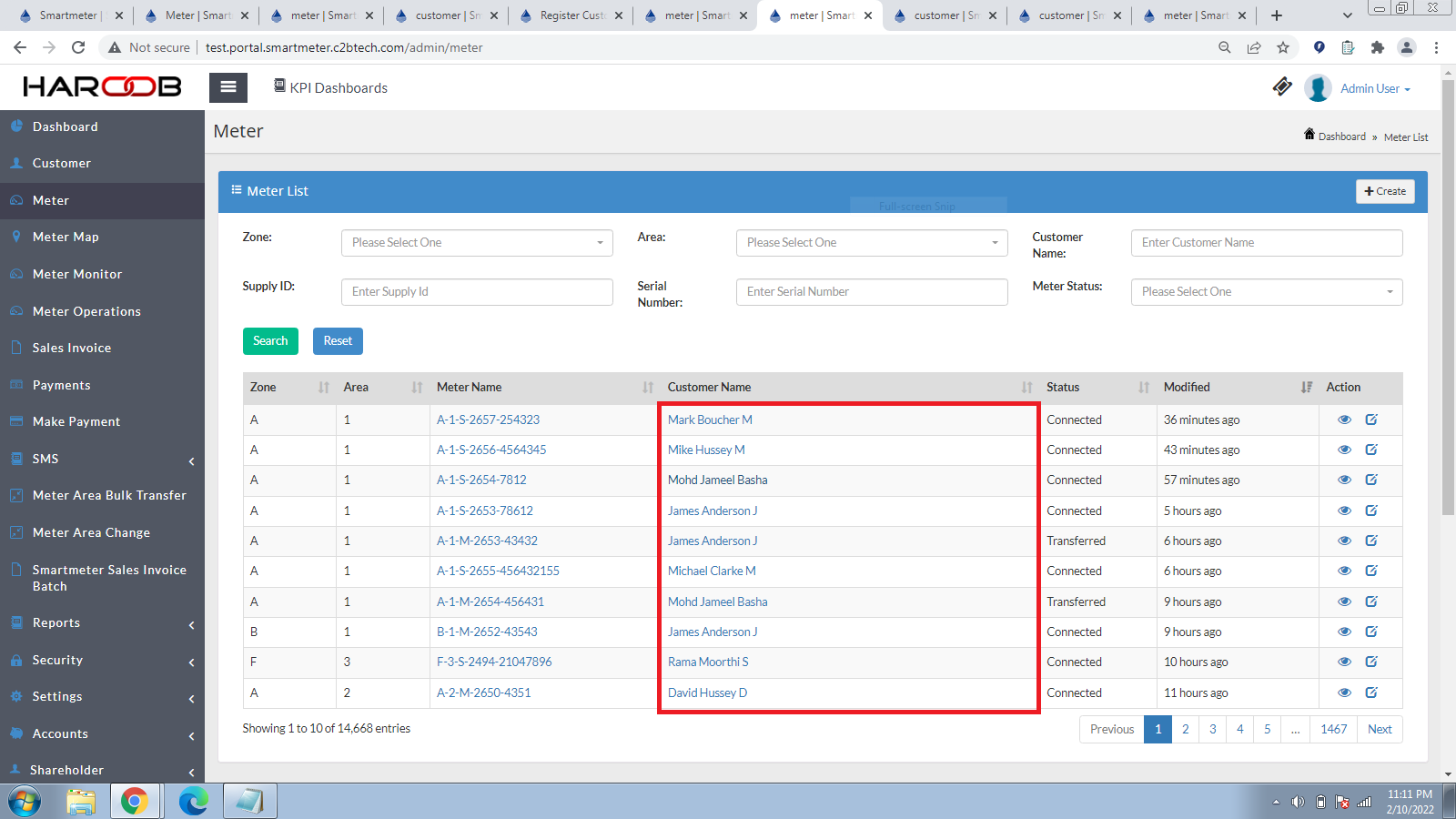
Task: Click the Serial Number input field
Action: (x=872, y=292)
